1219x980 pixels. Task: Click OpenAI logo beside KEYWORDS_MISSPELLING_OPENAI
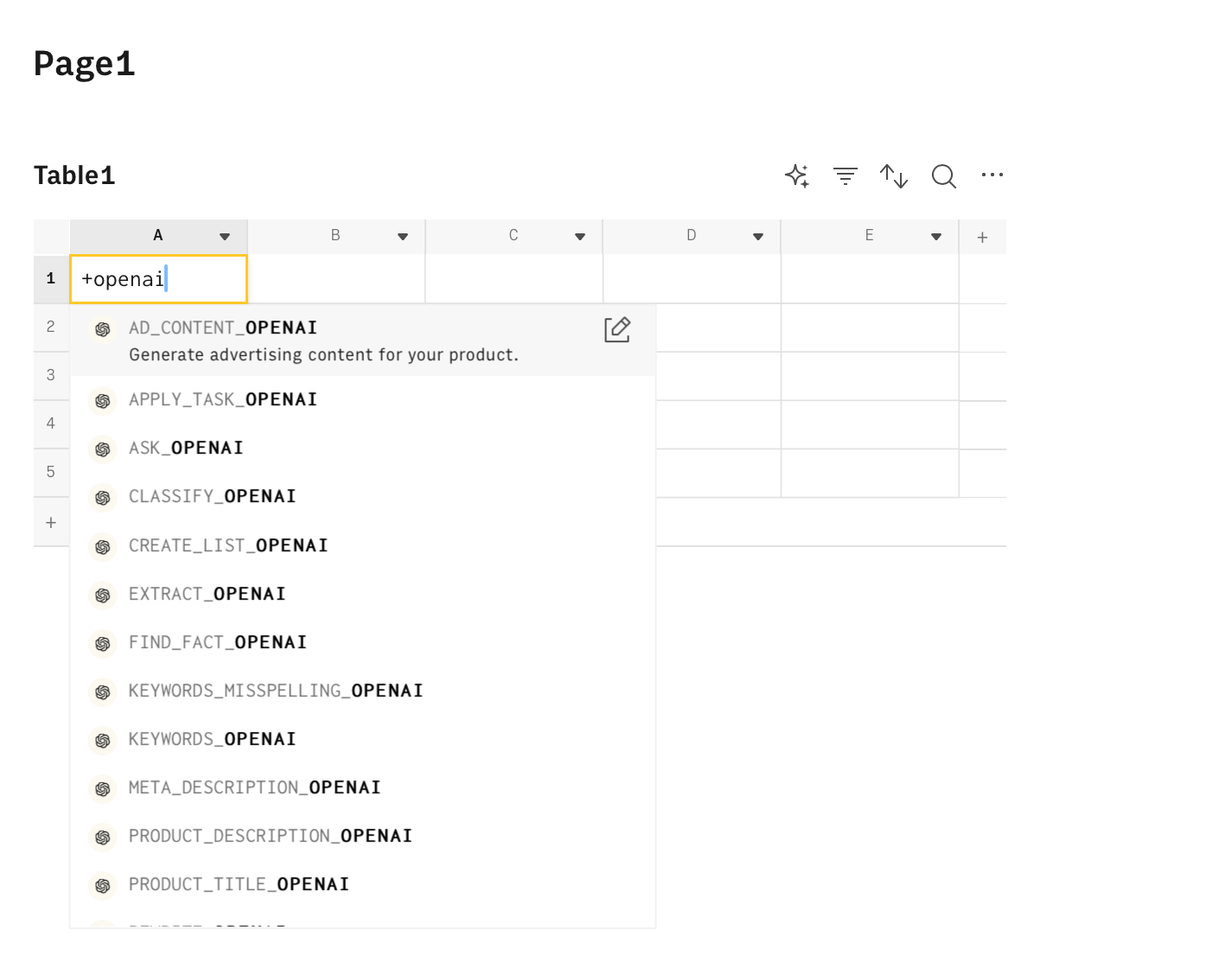103,692
